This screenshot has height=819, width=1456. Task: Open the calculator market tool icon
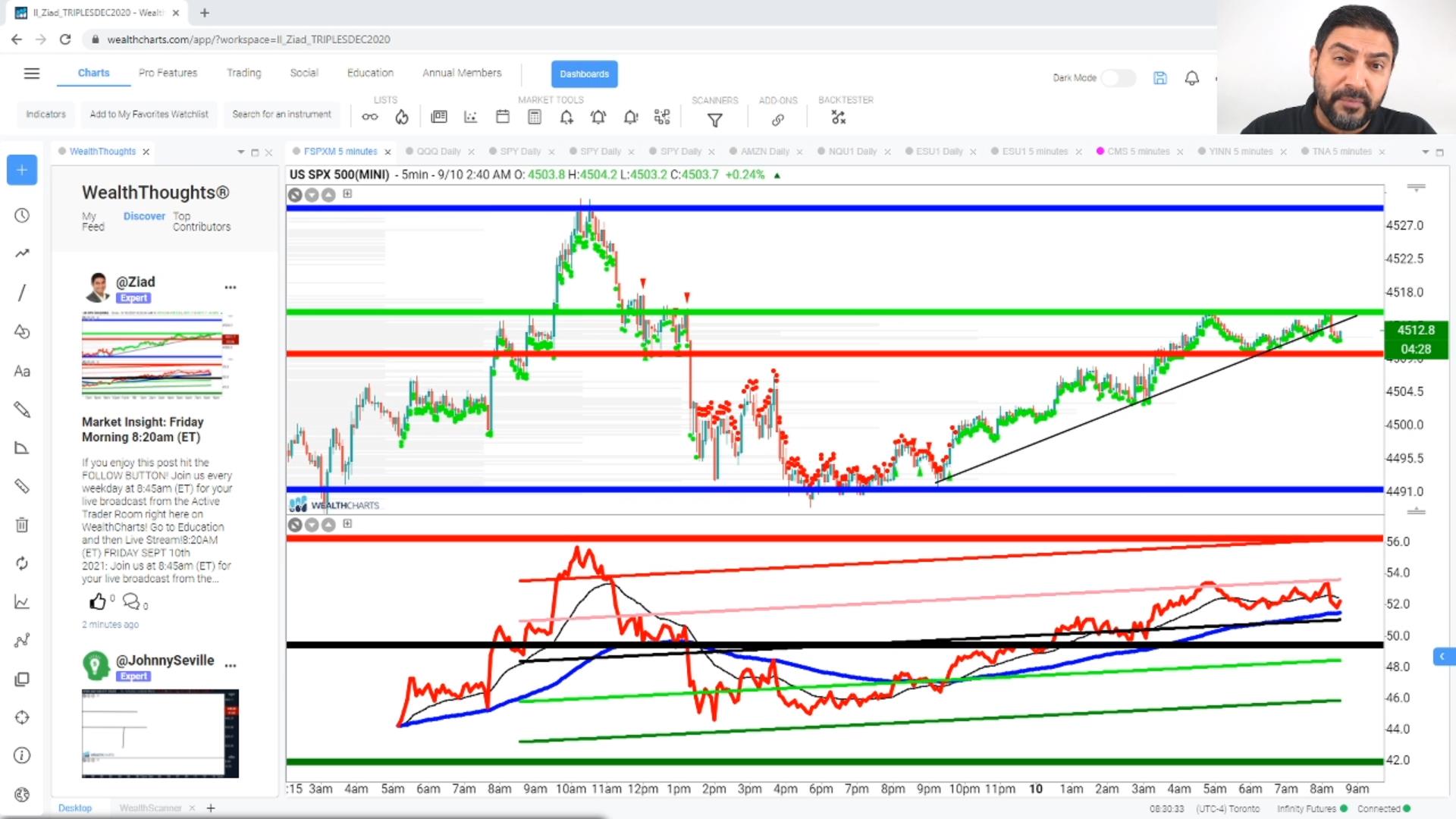coord(535,117)
